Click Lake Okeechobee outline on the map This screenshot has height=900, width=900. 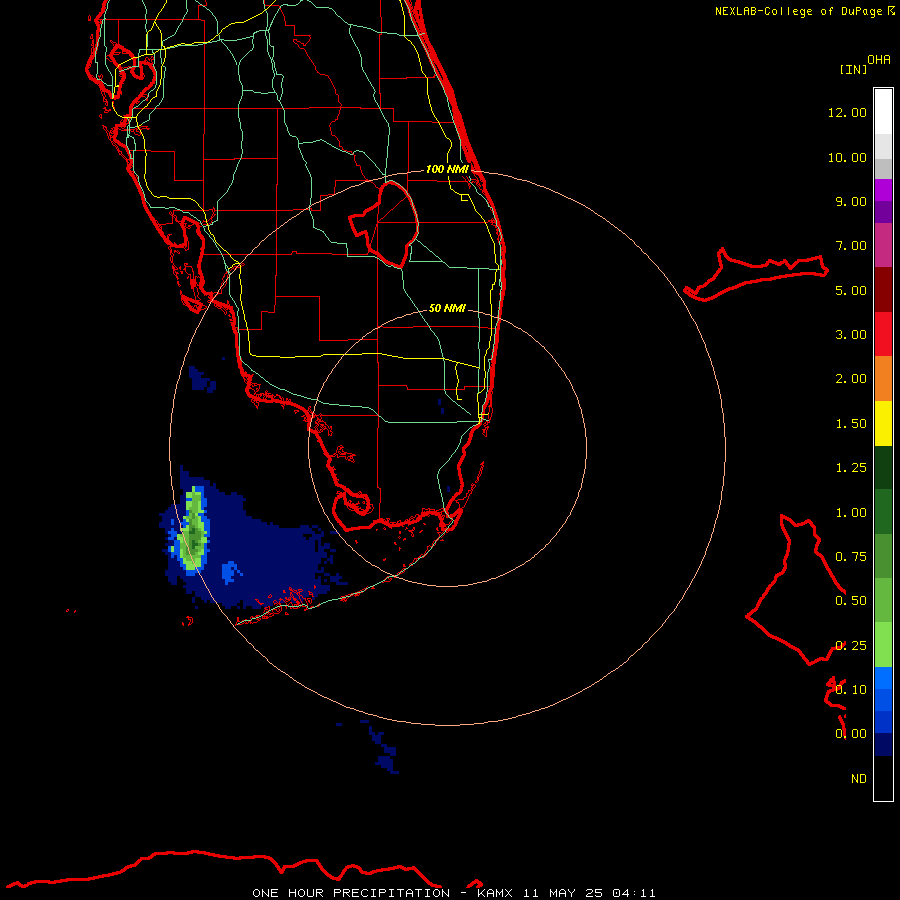pos(385,224)
